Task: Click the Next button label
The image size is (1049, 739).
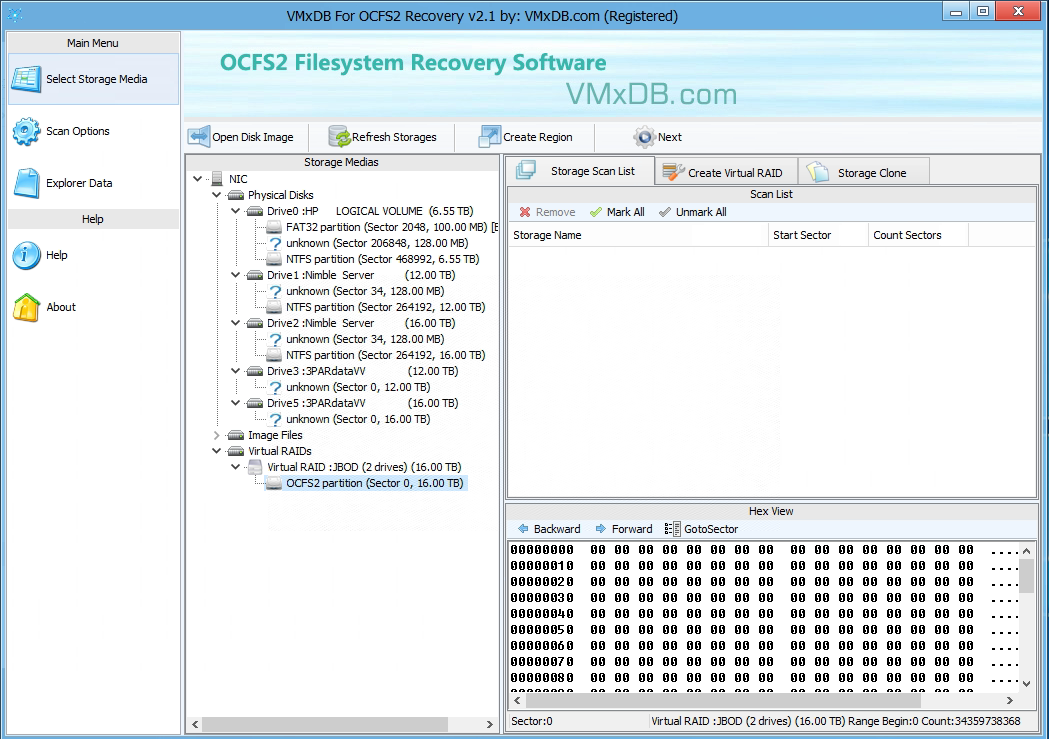Action: click(x=670, y=137)
